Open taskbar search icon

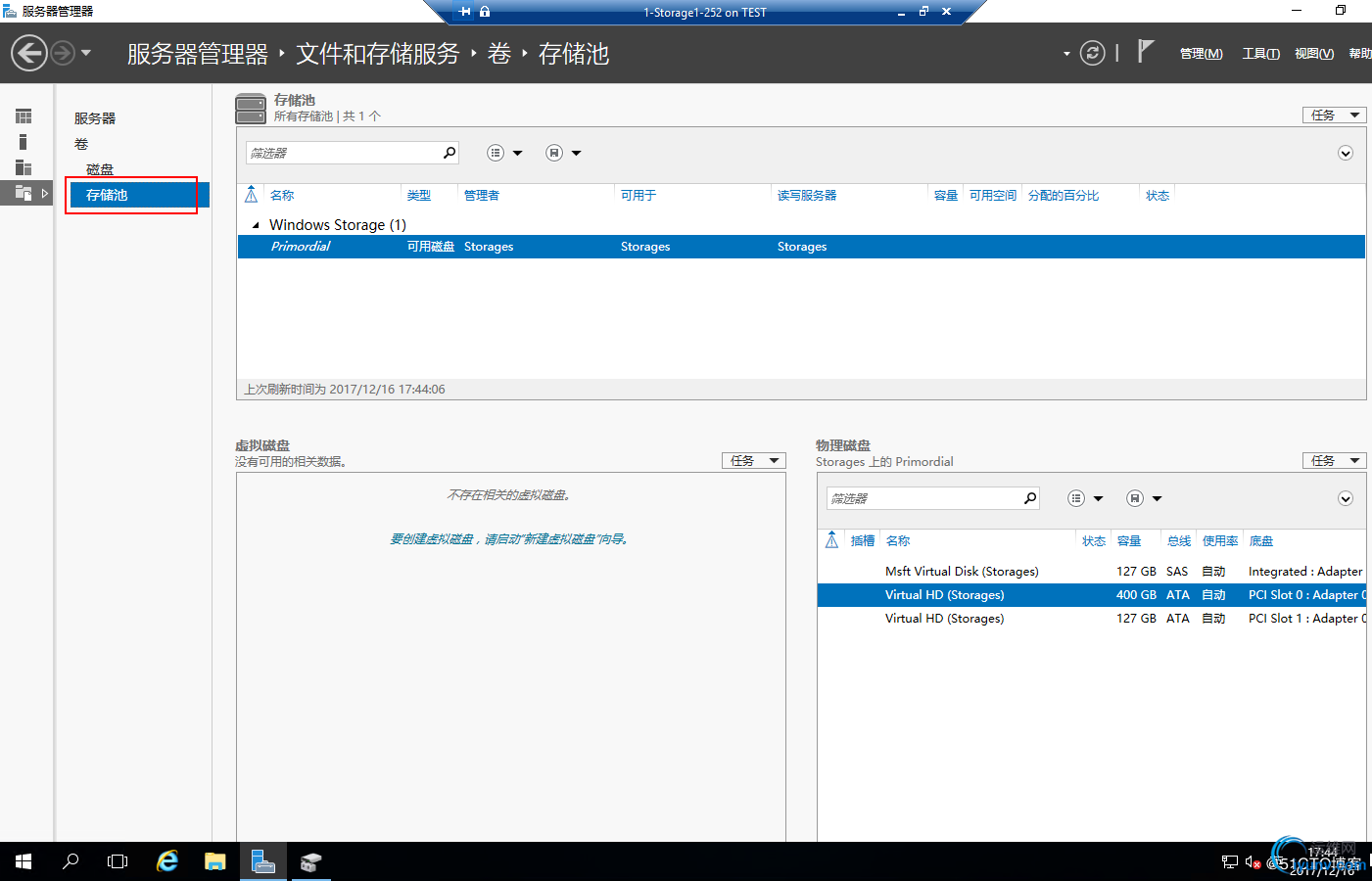(71, 861)
